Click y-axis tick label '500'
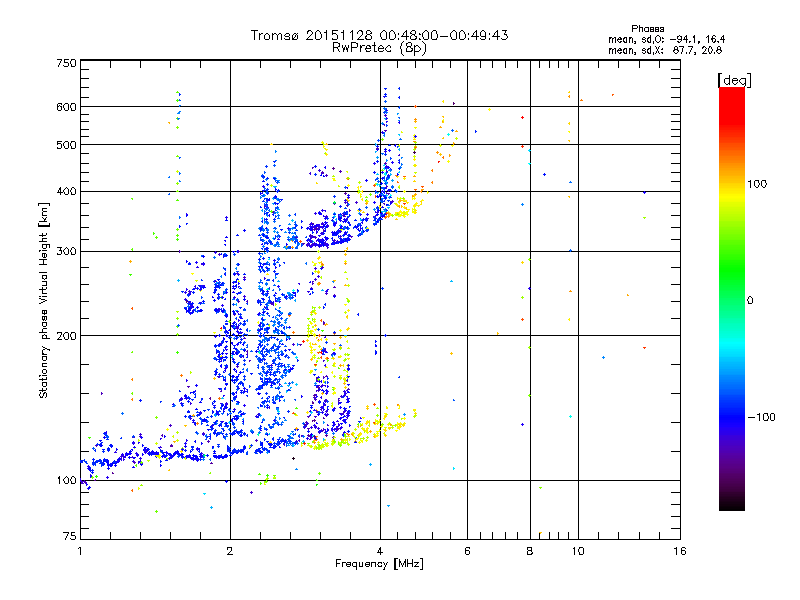This screenshot has height=600, width=800. [66, 145]
